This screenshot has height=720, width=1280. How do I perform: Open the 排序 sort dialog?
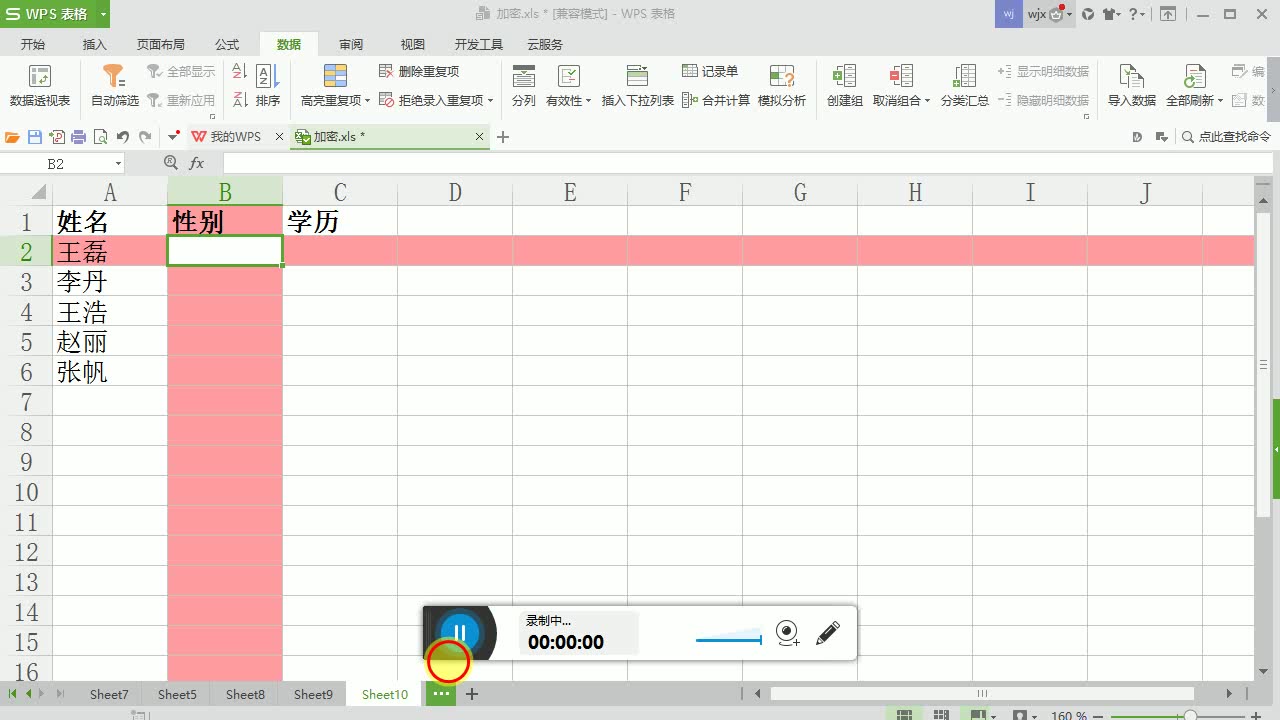coord(267,86)
